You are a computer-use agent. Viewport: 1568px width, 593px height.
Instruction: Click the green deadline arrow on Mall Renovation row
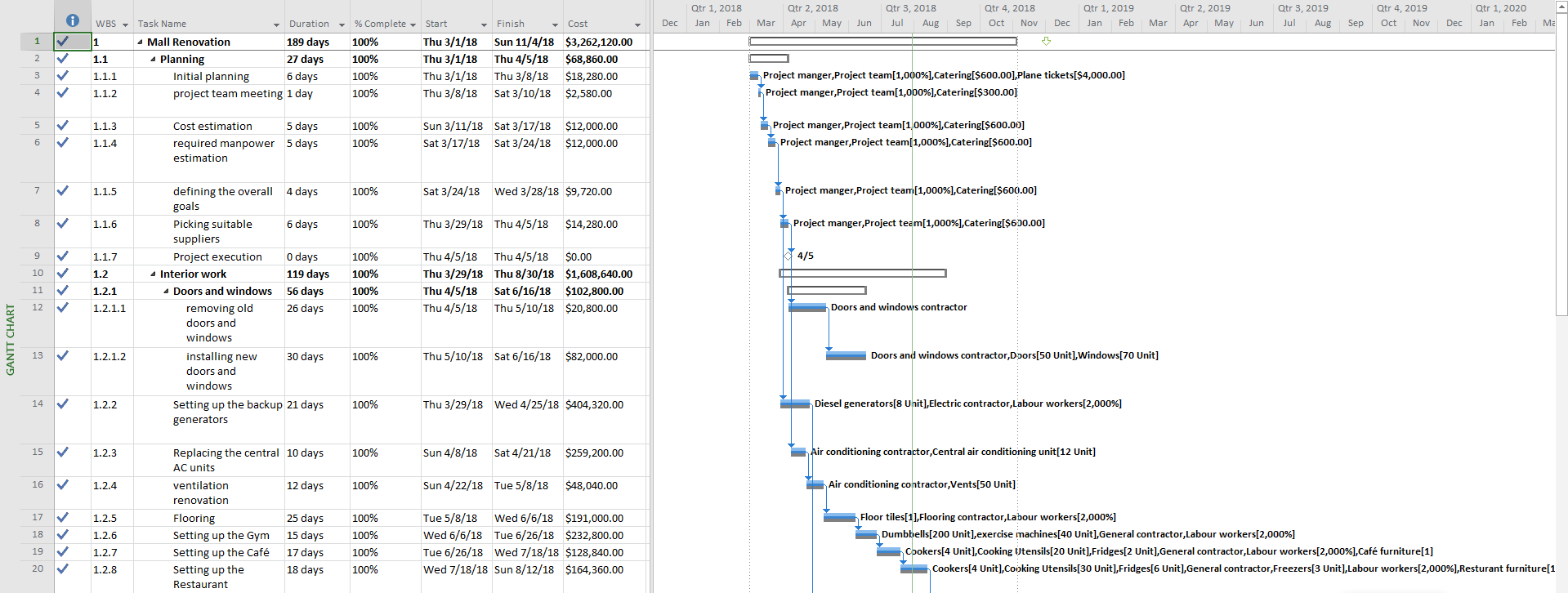(x=1046, y=41)
